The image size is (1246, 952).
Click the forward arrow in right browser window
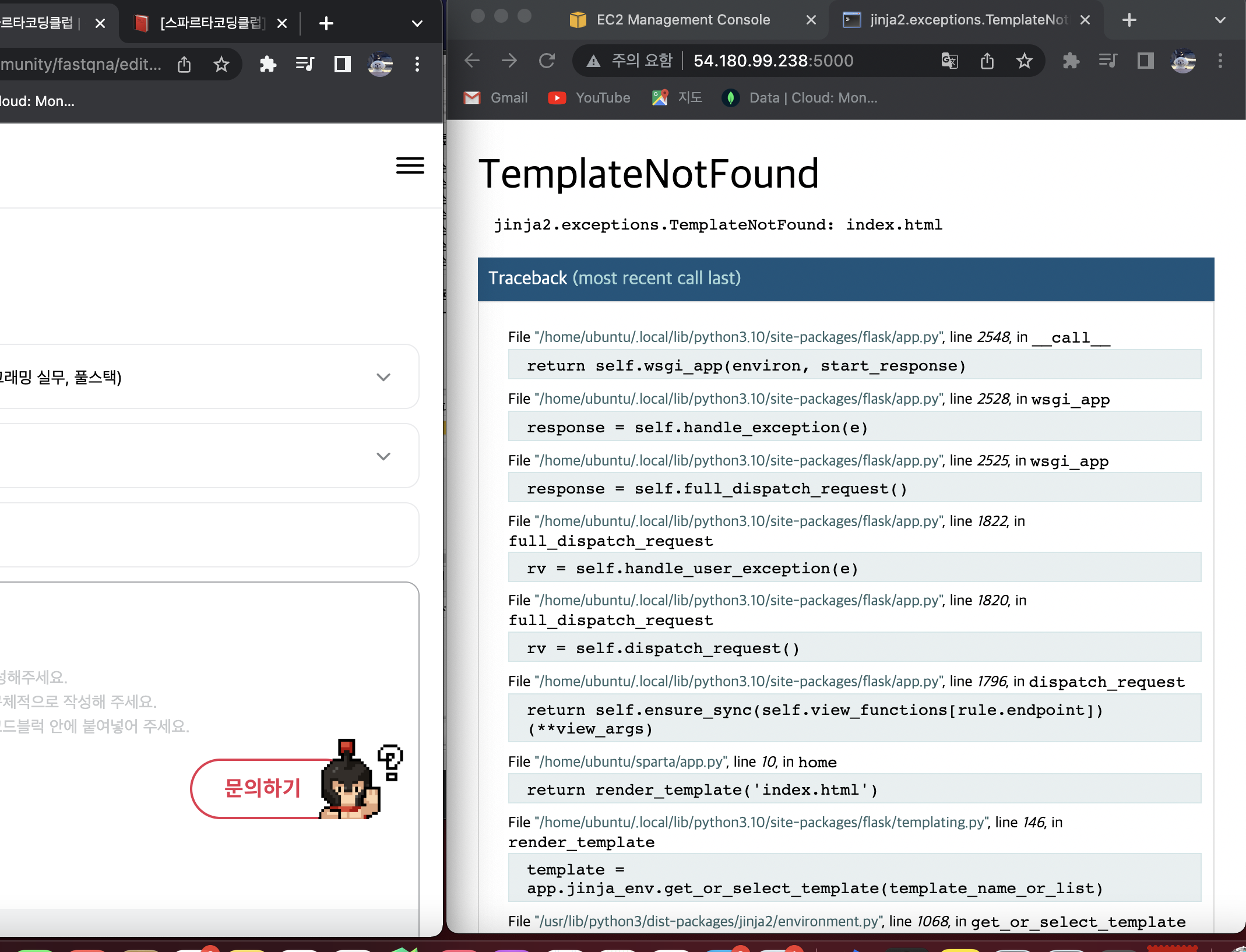click(509, 61)
